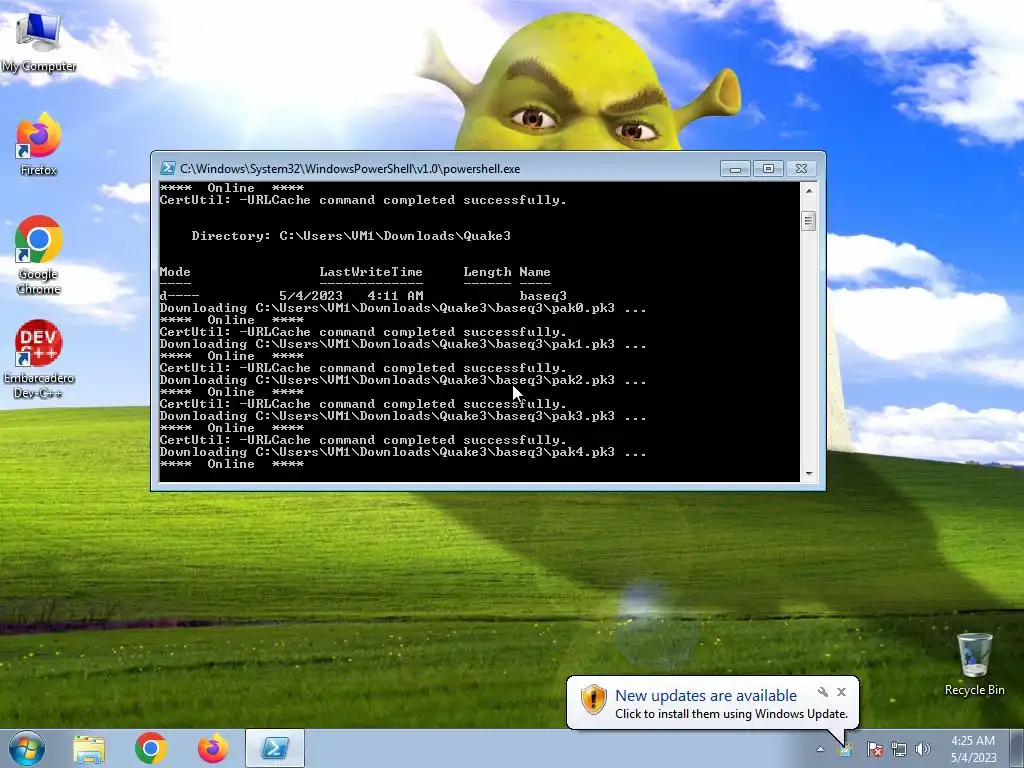Open the volume speaker tray icon
This screenshot has height=768, width=1024.
click(923, 749)
